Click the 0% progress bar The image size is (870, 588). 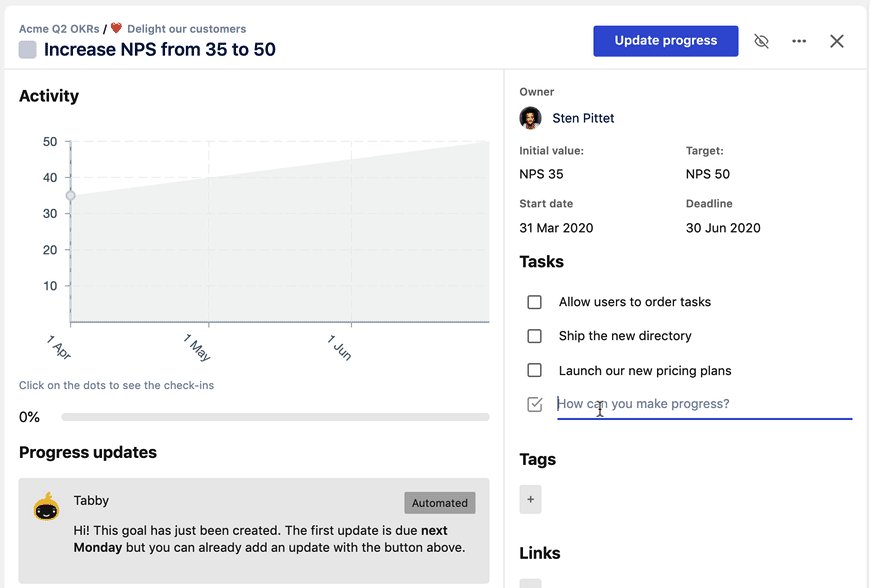275,417
